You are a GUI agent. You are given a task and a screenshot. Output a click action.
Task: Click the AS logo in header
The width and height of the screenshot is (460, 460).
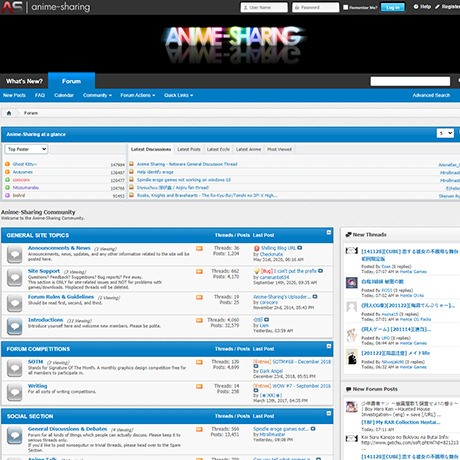pyautogui.click(x=12, y=7)
